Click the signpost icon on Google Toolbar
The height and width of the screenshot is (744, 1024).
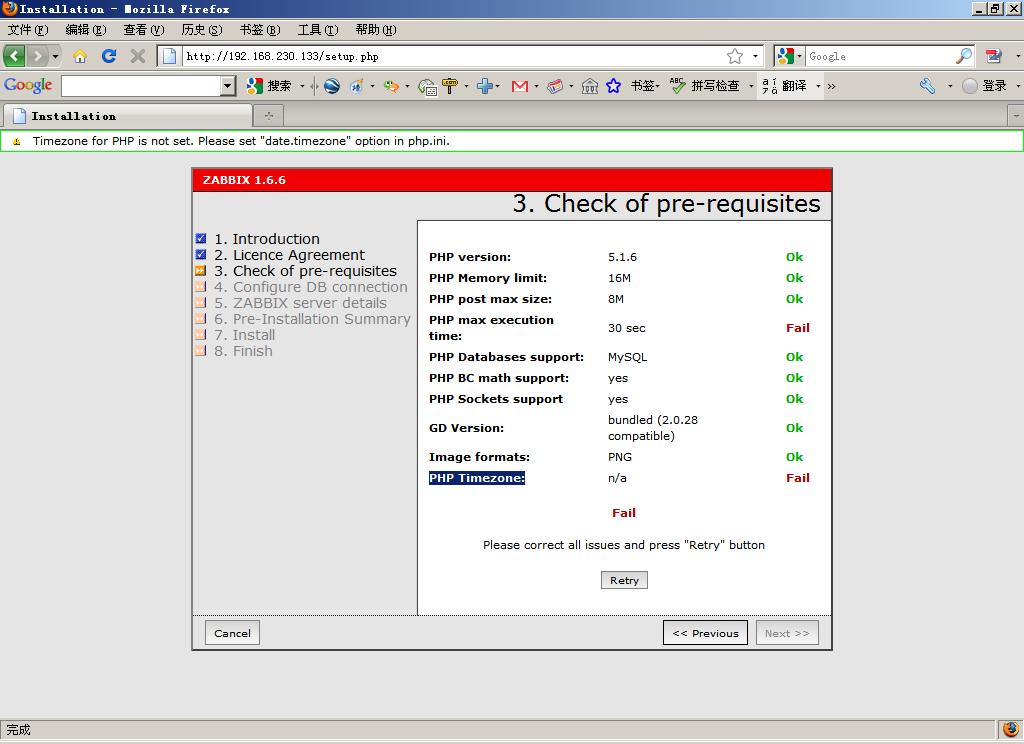pyautogui.click(x=450, y=86)
